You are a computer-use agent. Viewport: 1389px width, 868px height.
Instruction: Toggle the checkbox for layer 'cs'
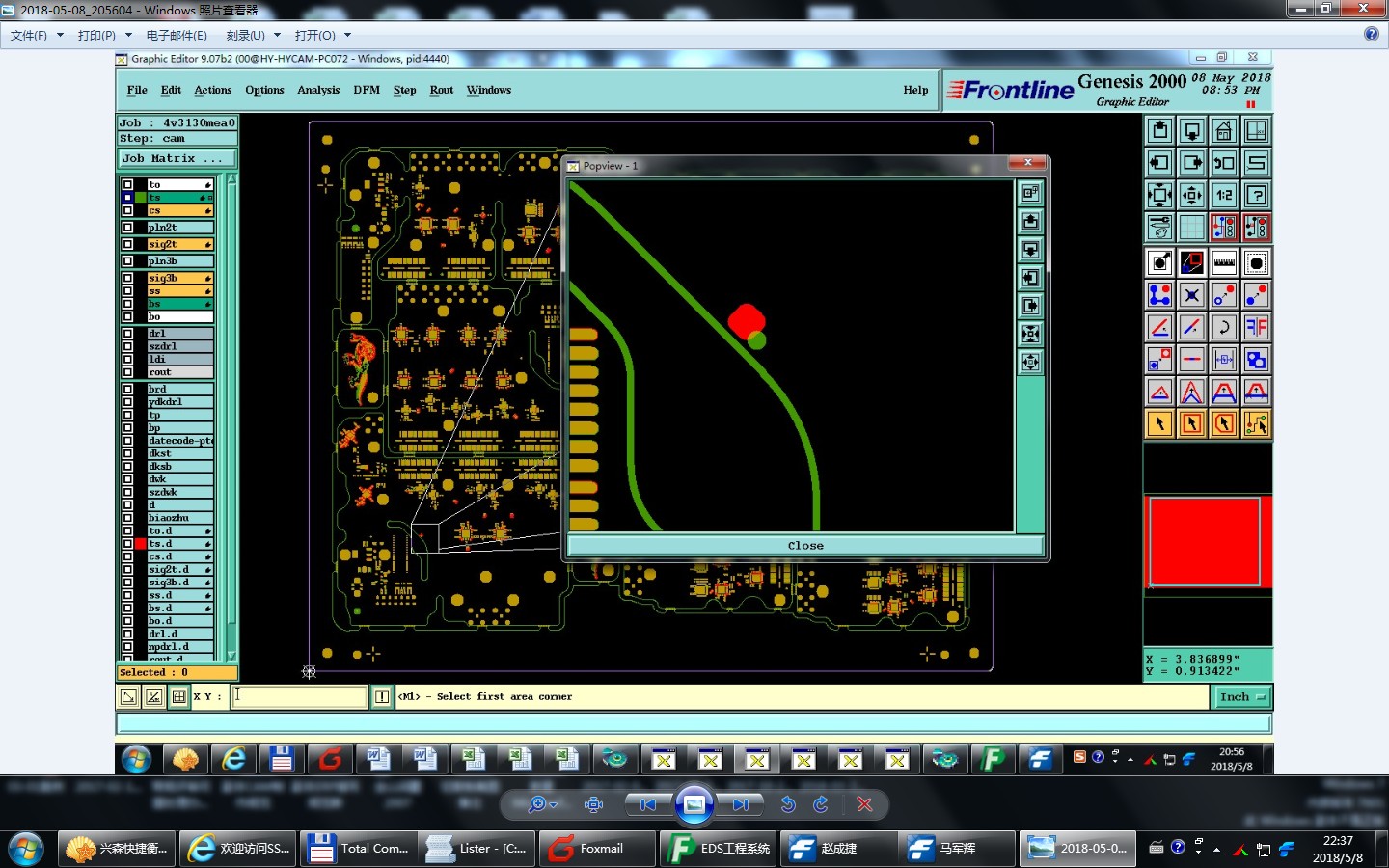coord(127,210)
